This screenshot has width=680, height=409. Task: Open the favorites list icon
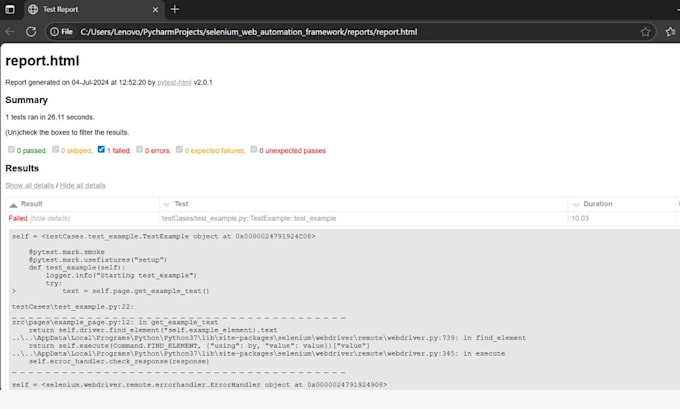670,32
